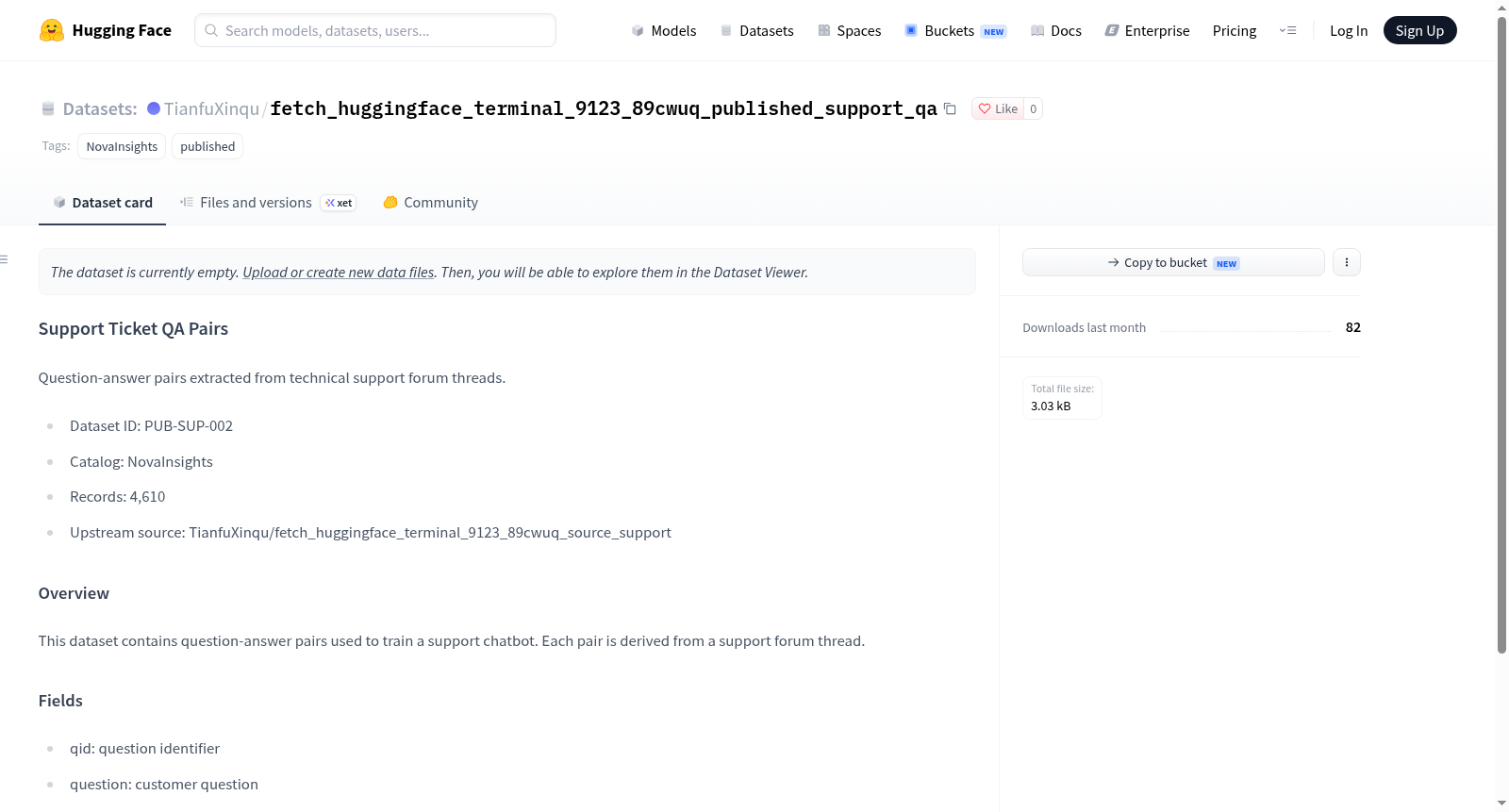This screenshot has height=812, width=1509.
Task: Click the Docs book icon
Action: click(x=1037, y=30)
